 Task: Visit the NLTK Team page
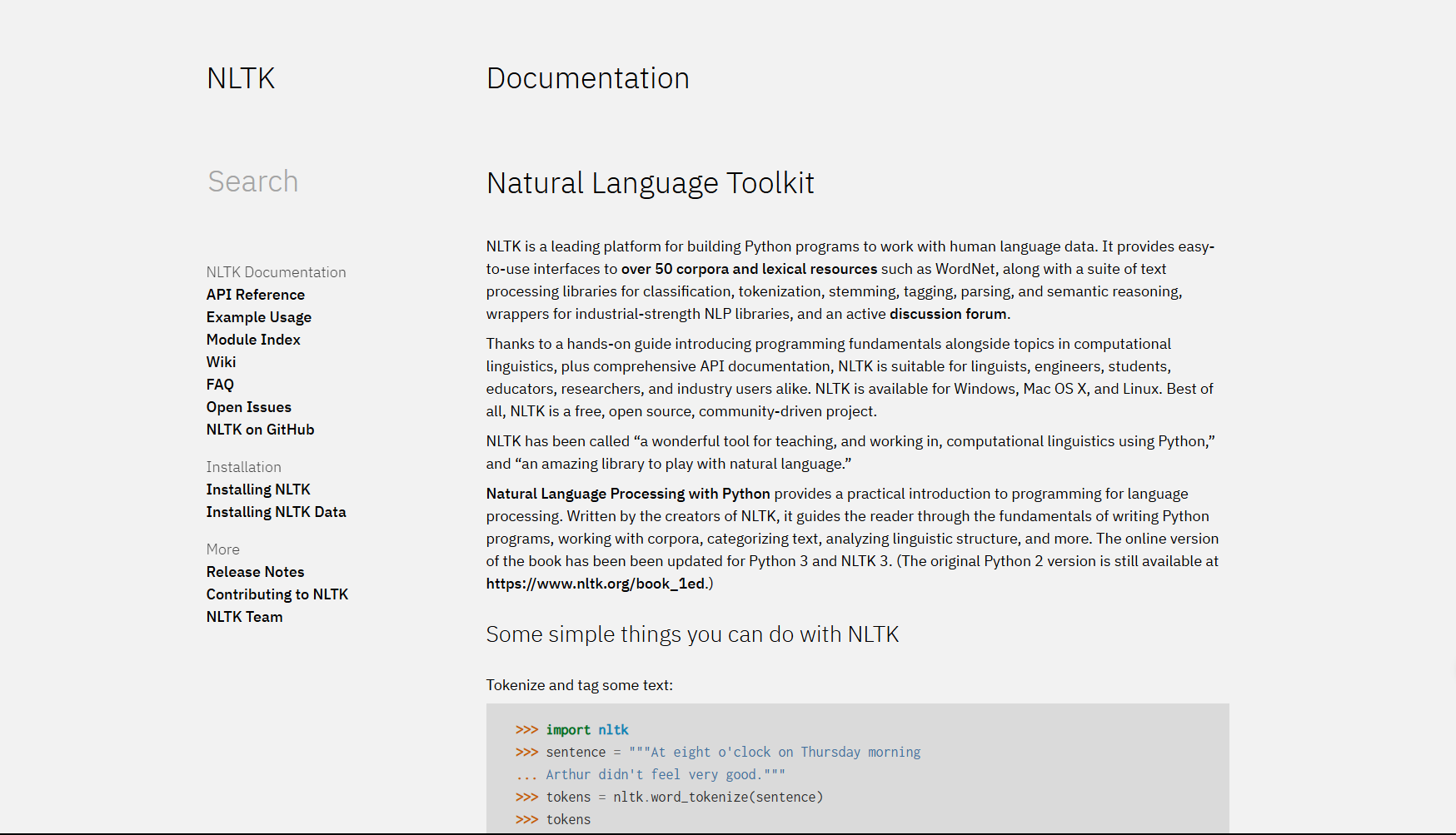(x=245, y=617)
